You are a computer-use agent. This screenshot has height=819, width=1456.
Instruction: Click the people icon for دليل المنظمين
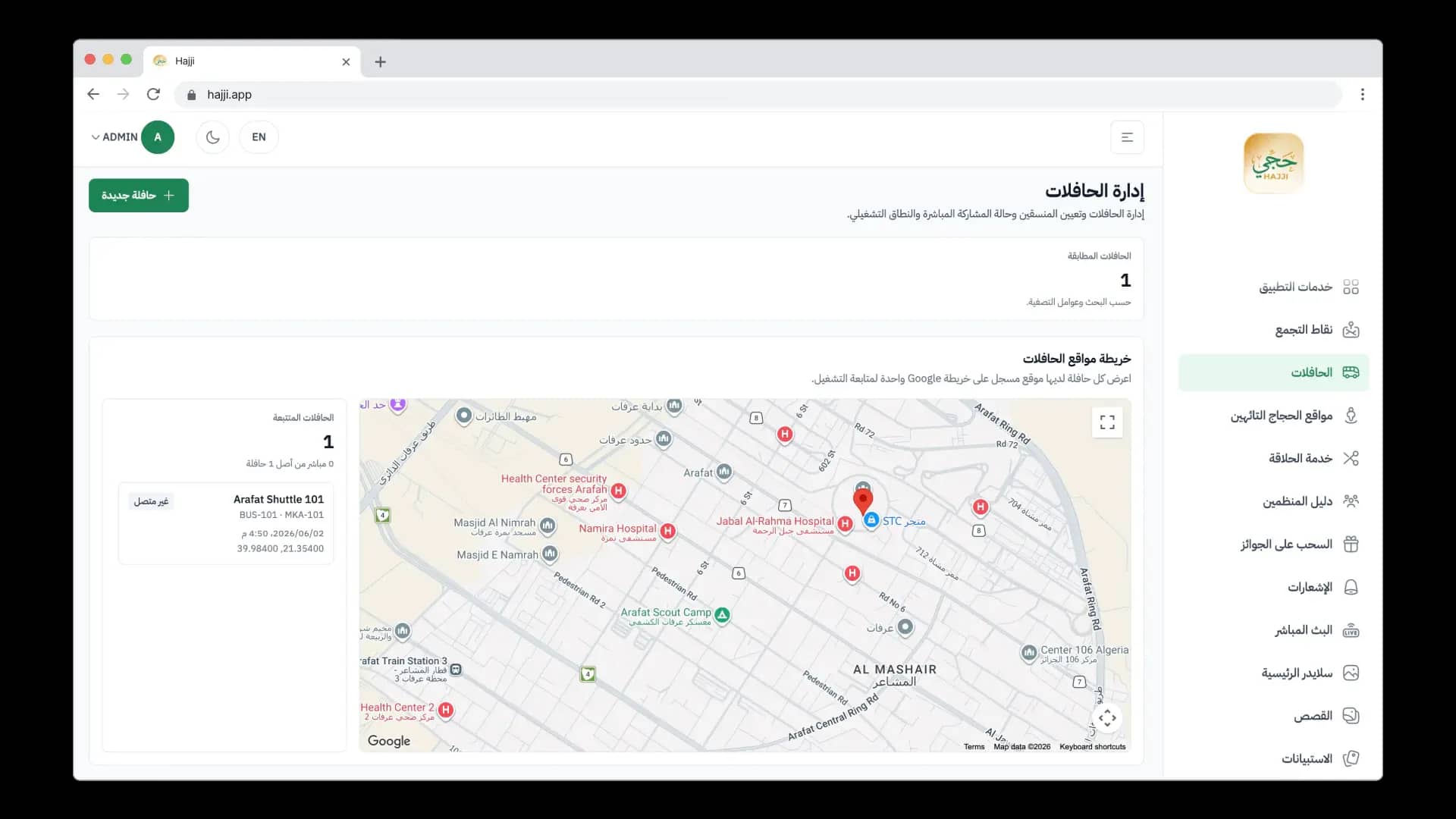tap(1351, 501)
